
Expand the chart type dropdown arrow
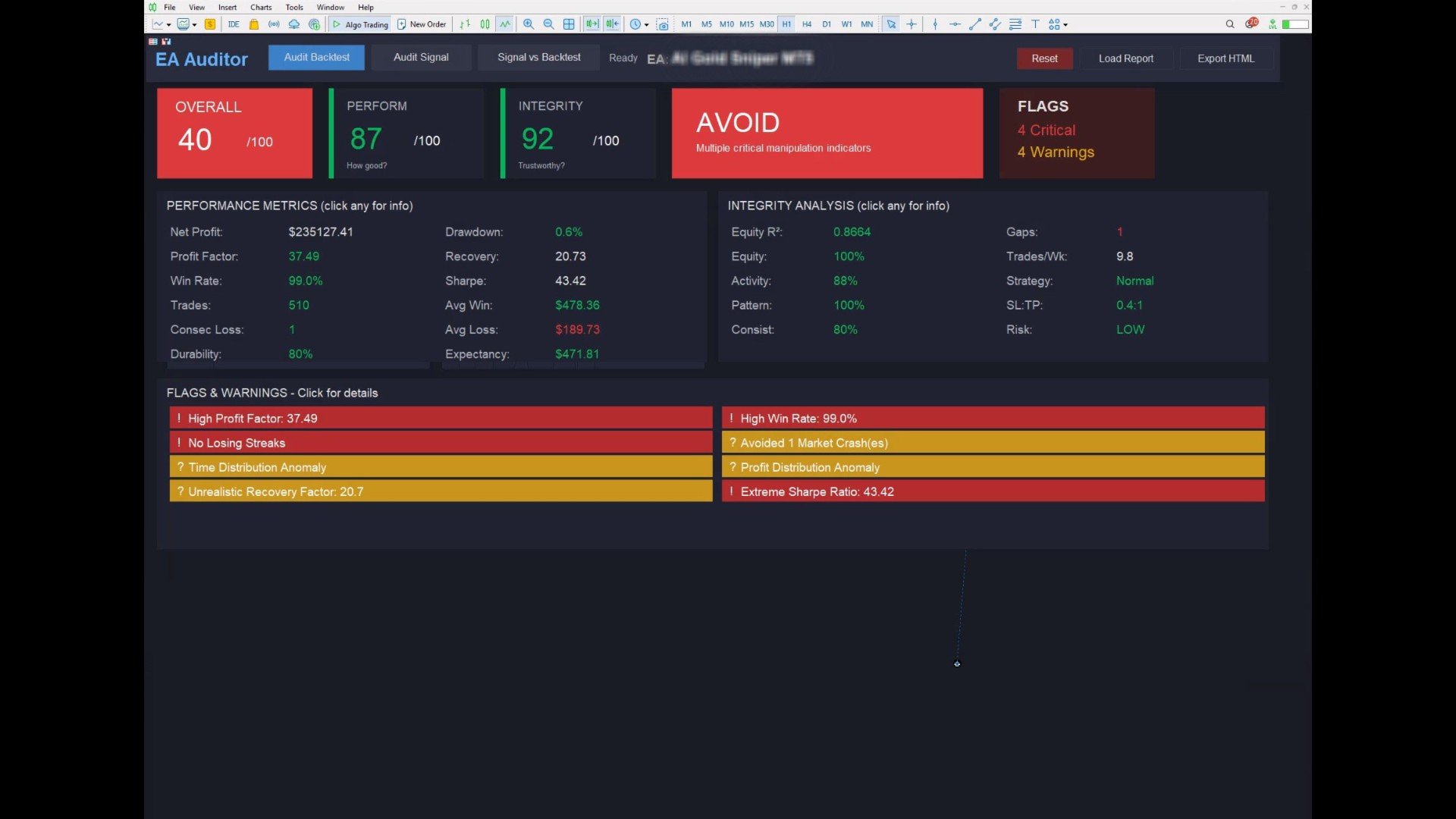[168, 25]
